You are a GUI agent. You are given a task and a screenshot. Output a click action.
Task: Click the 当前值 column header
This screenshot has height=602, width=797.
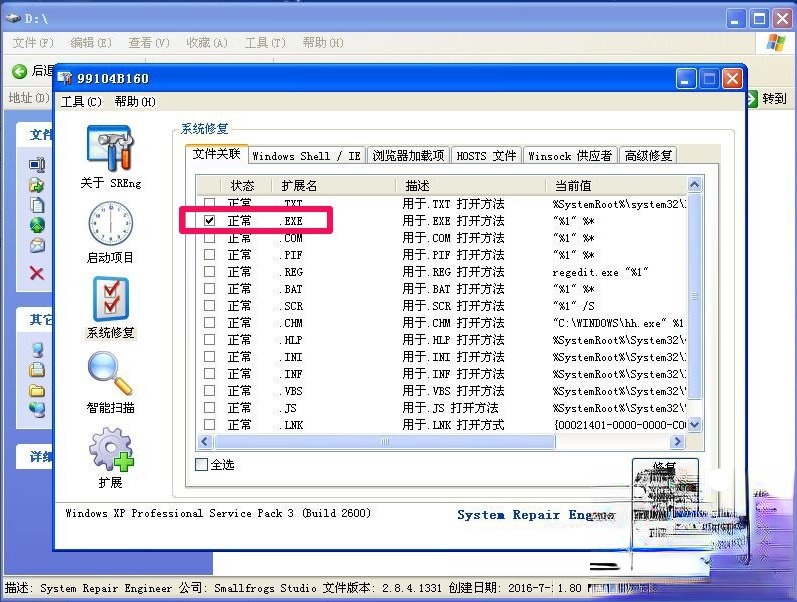click(x=617, y=186)
